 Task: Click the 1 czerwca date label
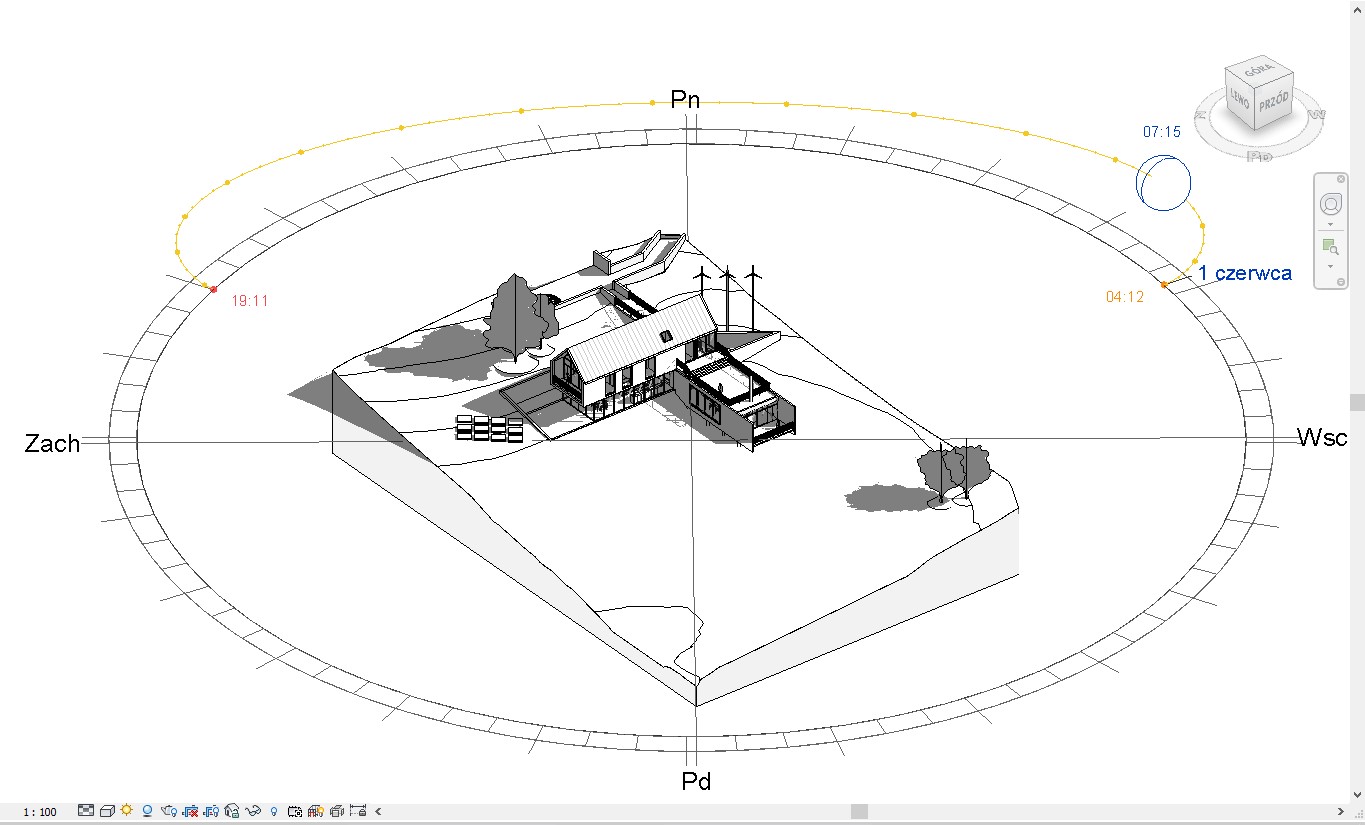coord(1245,273)
